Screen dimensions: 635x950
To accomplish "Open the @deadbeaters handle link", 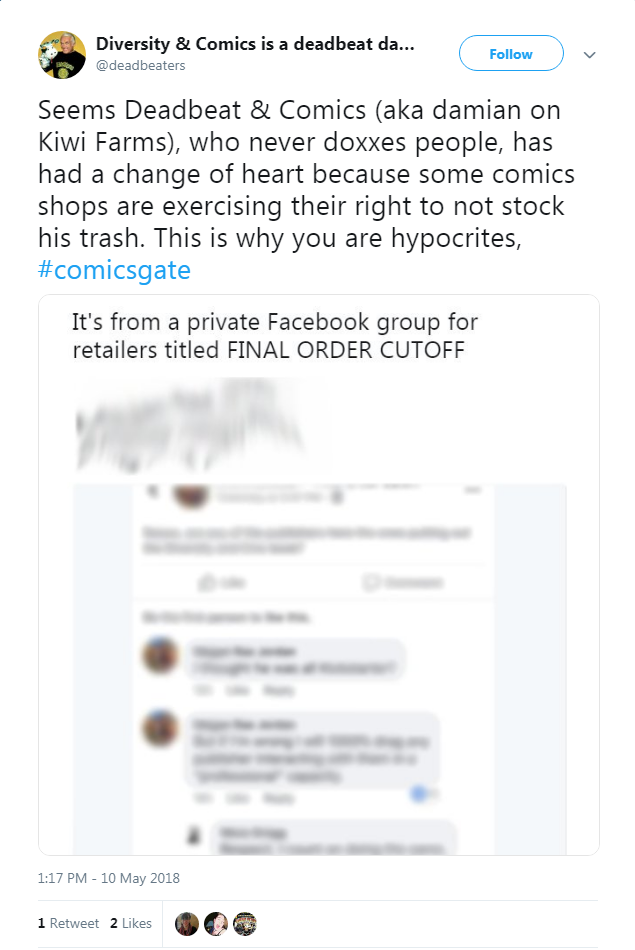I will [x=141, y=65].
